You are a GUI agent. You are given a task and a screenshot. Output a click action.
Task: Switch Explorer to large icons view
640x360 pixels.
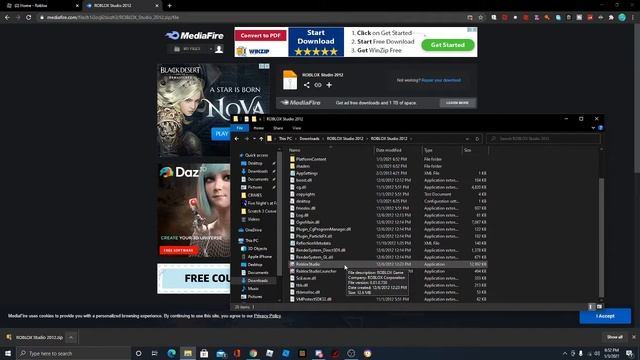(x=599, y=307)
